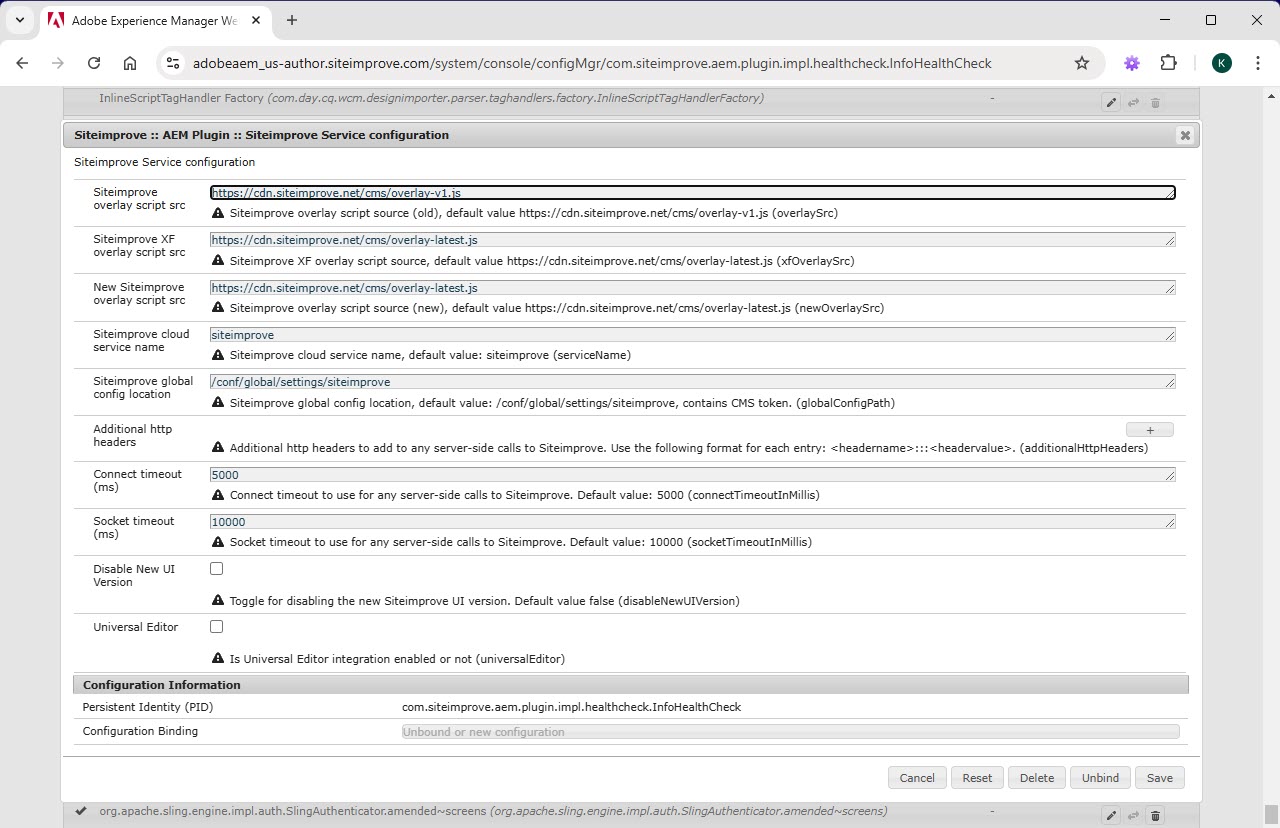
Task: Focus the Siteimprove global config location field
Action: tap(692, 382)
